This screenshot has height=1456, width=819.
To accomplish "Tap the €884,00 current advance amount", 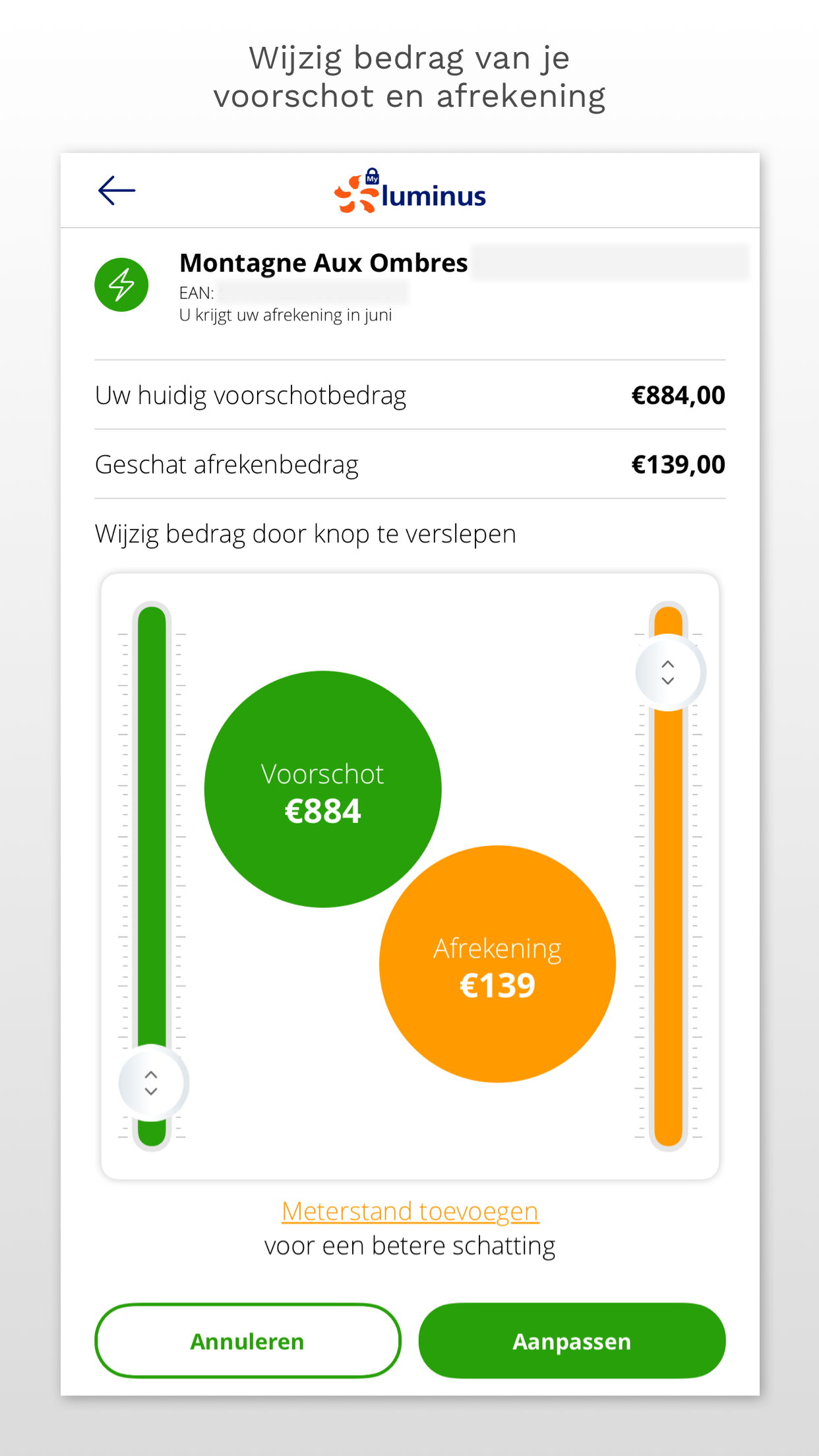I will 678,396.
